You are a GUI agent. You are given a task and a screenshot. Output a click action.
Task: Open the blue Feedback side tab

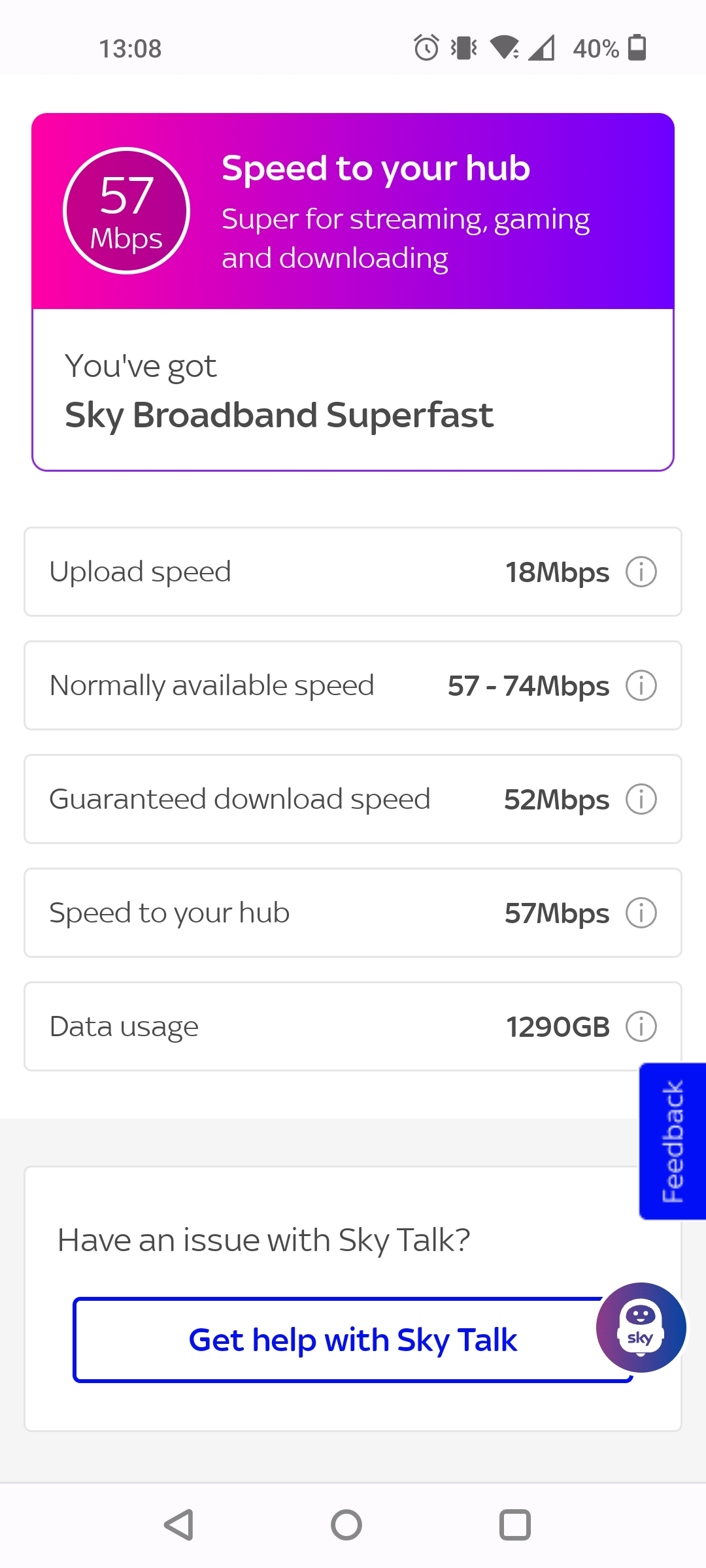pyautogui.click(x=673, y=1141)
